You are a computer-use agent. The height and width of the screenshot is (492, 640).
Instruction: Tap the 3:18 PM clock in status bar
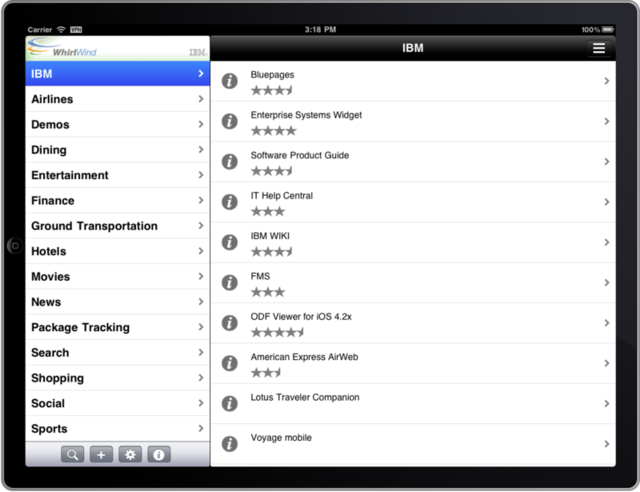pos(320,29)
